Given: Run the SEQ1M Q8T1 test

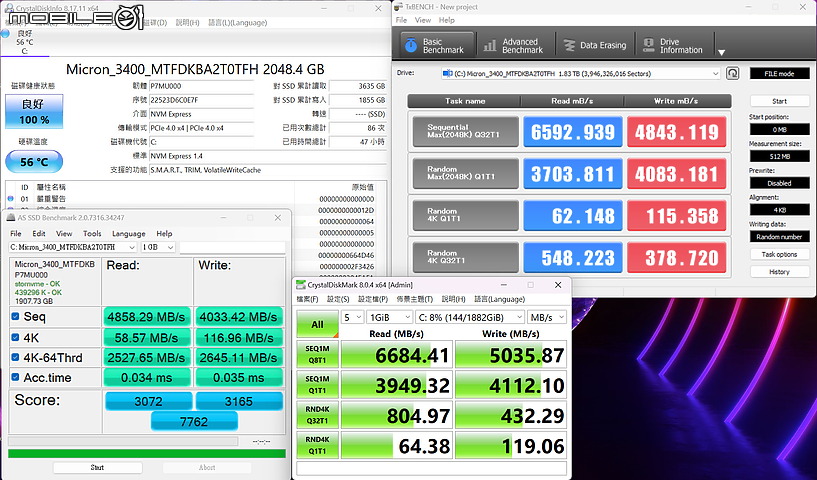Looking at the screenshot, I should pos(317,354).
